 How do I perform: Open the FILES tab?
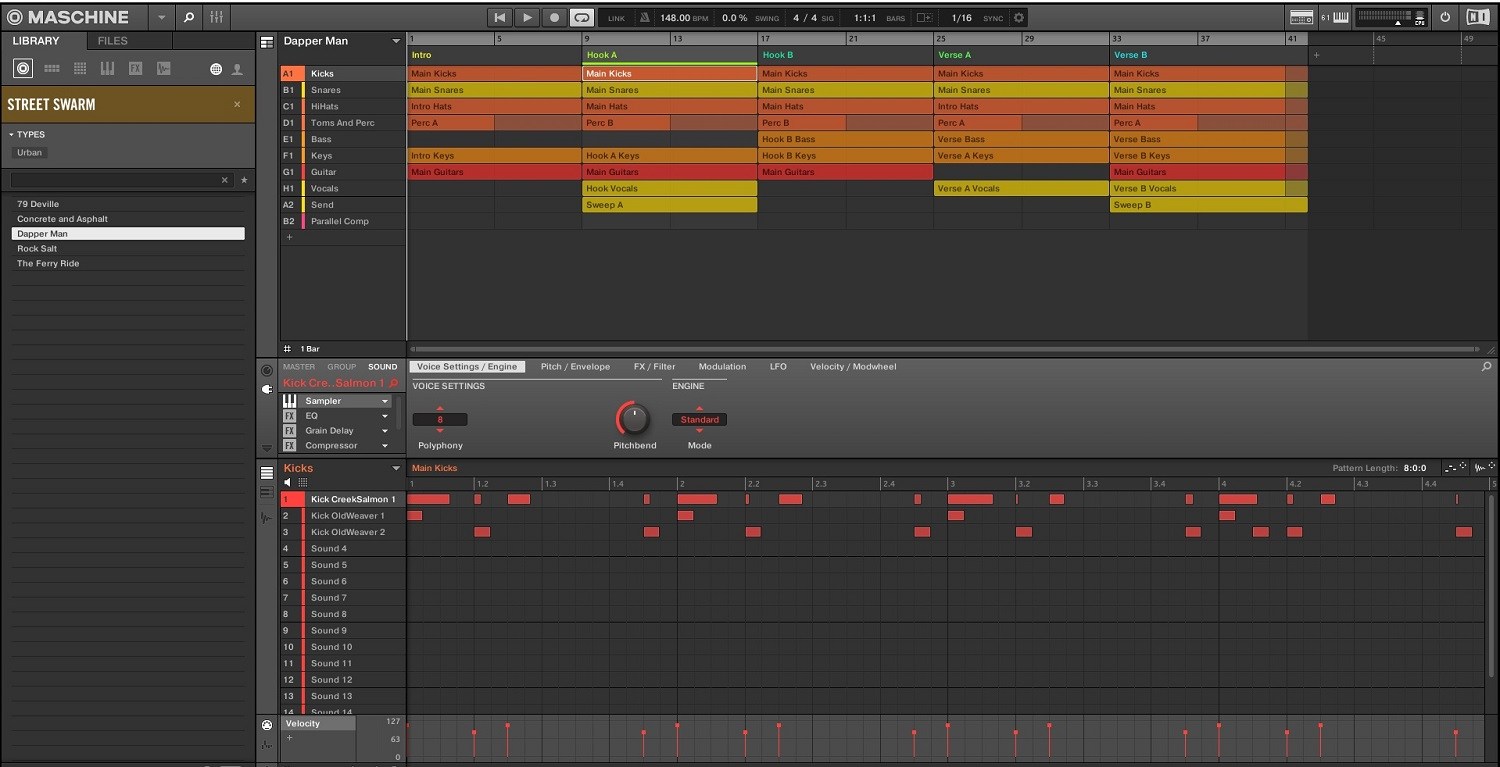click(113, 41)
